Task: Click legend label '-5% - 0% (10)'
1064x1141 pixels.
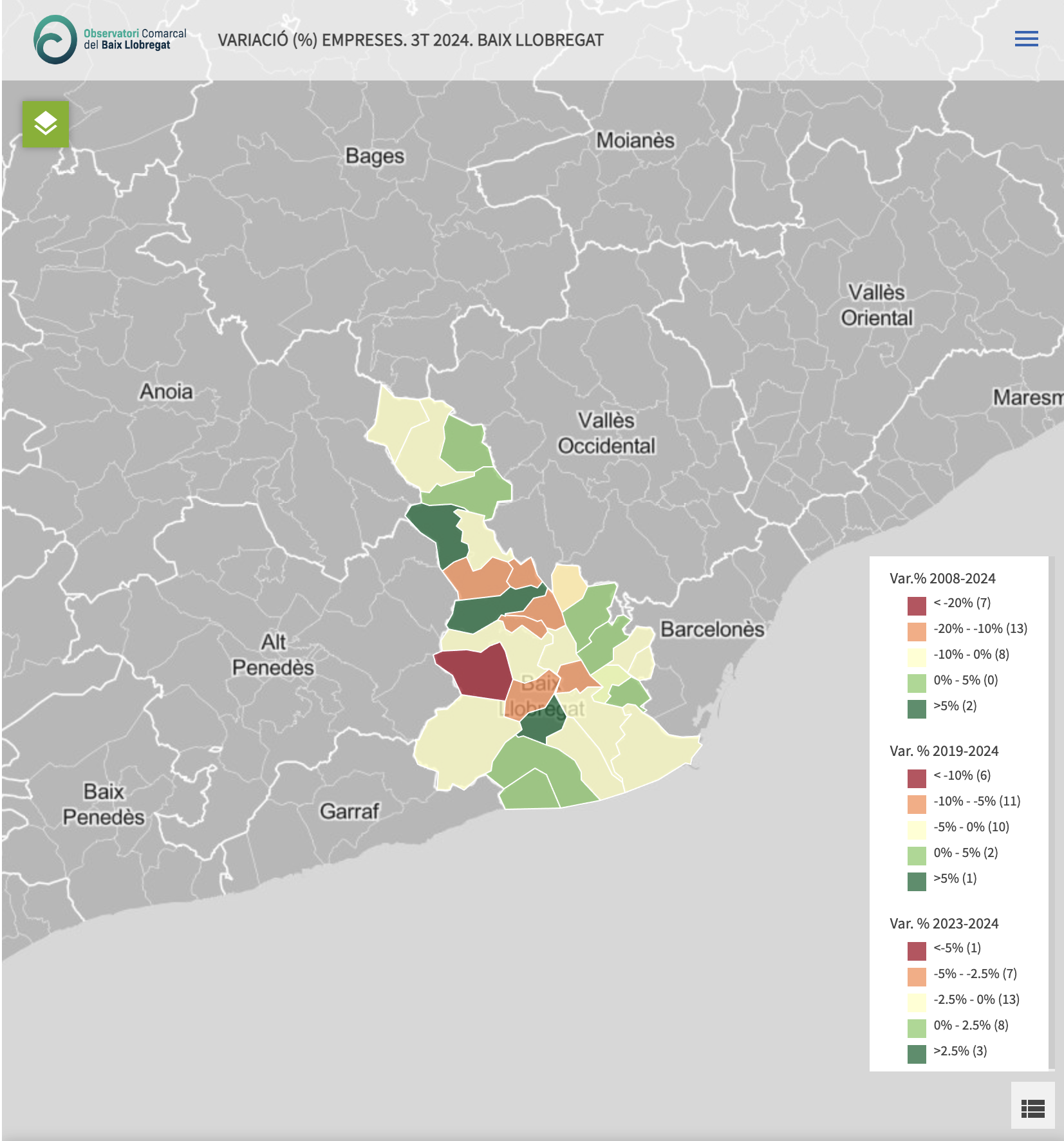Action: [x=971, y=827]
